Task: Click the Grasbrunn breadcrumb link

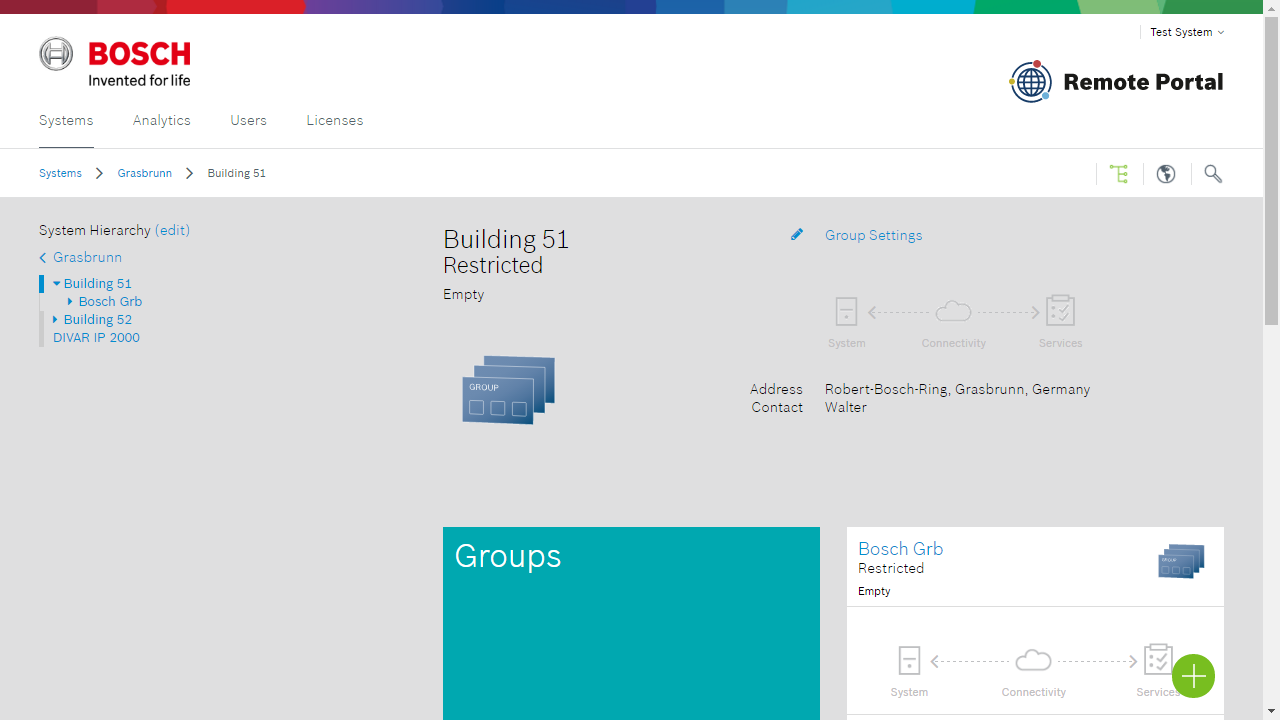Action: [145, 173]
